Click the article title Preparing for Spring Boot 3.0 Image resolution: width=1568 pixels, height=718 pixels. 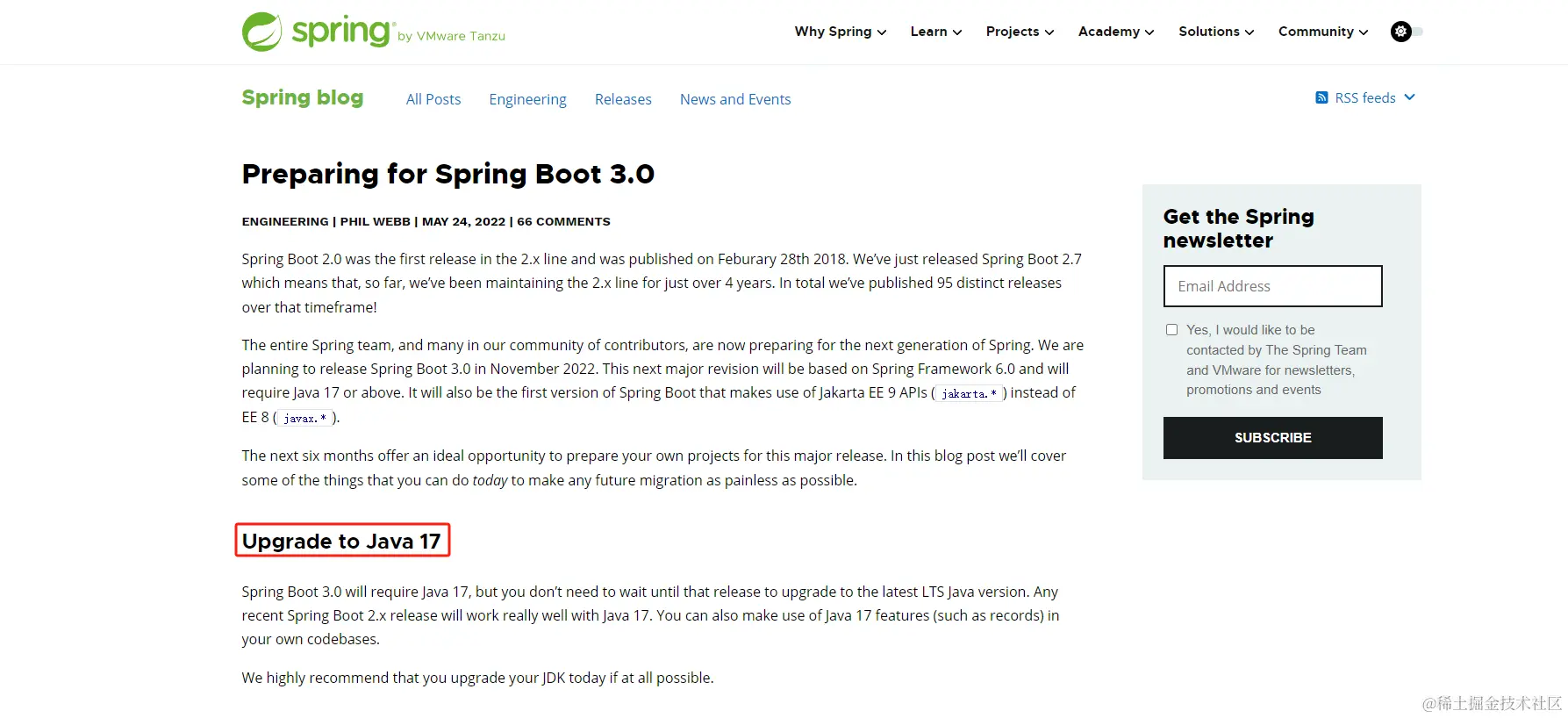tap(448, 174)
